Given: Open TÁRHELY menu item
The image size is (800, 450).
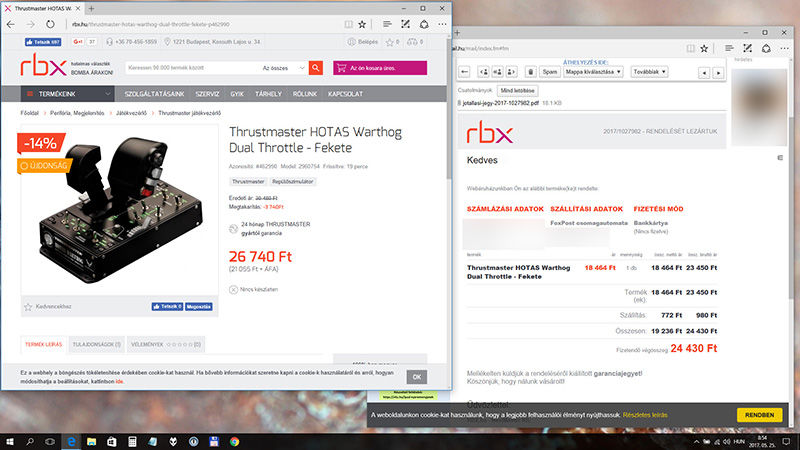Looking at the screenshot, I should click(x=268, y=94).
